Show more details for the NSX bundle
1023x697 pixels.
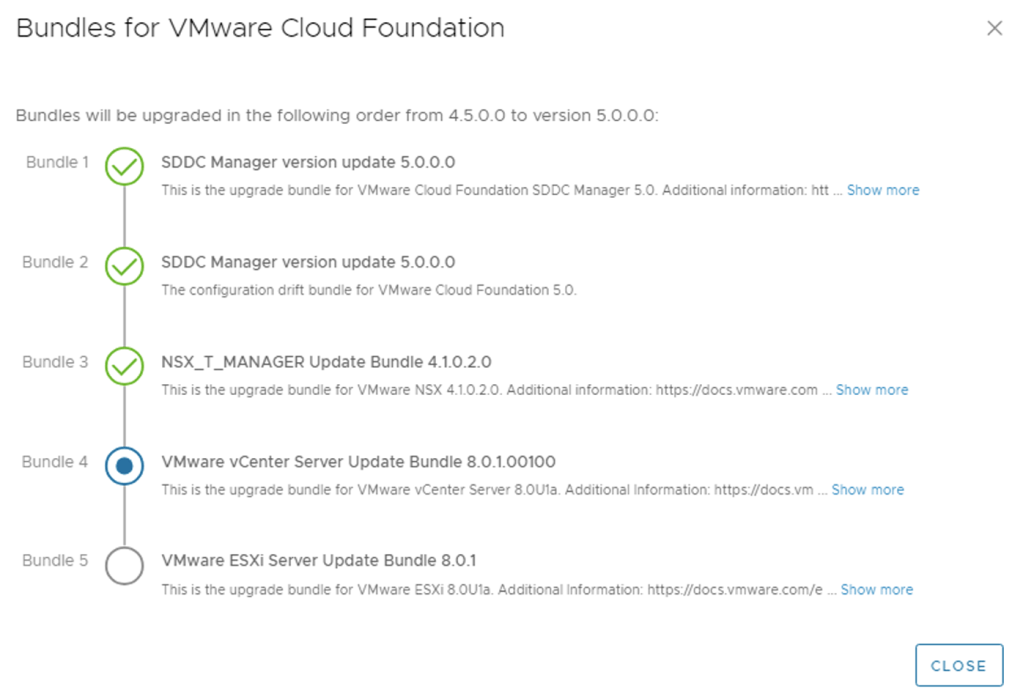(871, 390)
